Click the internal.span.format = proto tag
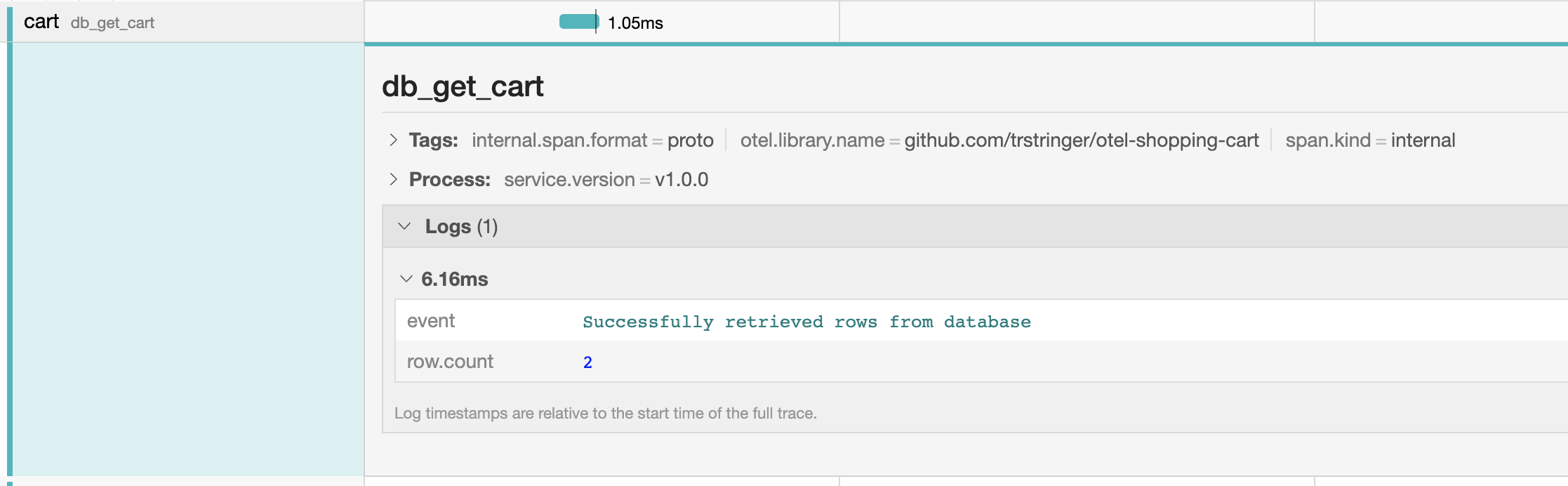Screen dimensions: 1568x486 [x=592, y=140]
